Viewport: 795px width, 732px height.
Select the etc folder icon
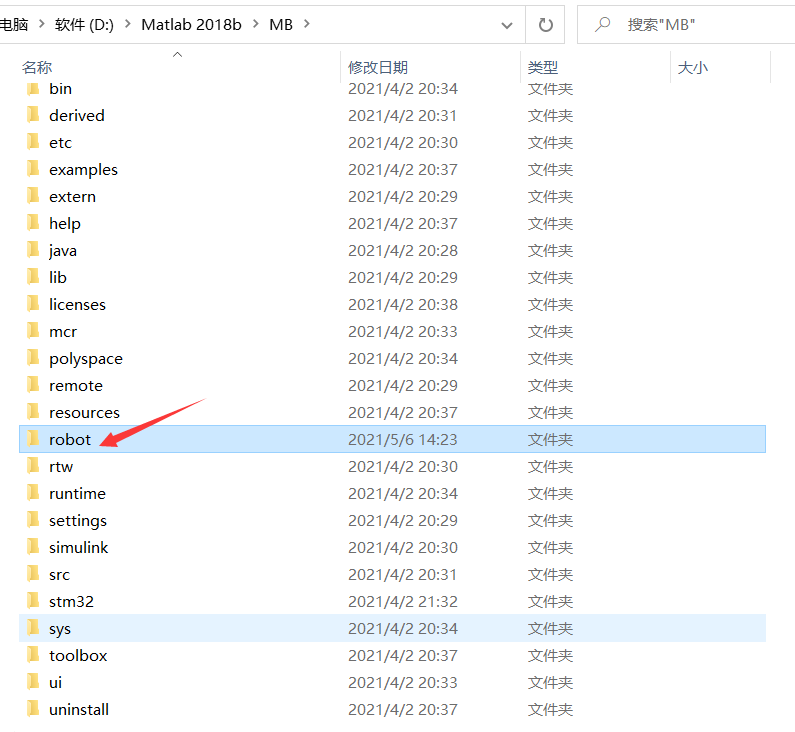click(33, 142)
